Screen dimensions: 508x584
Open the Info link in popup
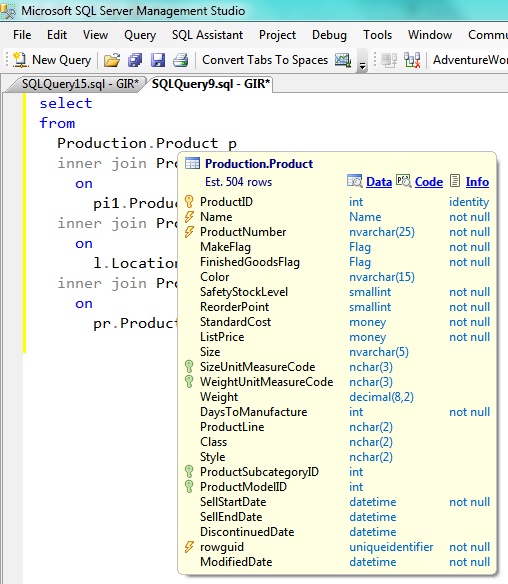[x=477, y=182]
